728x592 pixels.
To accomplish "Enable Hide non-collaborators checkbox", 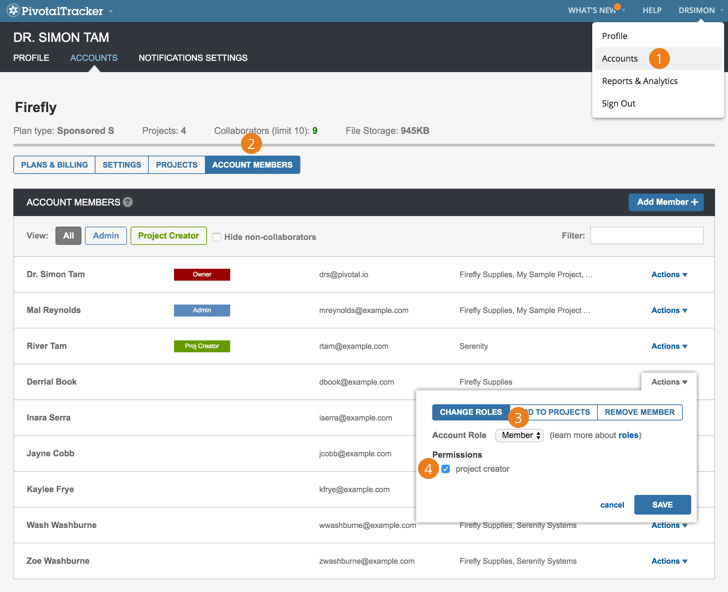I will coord(217,237).
